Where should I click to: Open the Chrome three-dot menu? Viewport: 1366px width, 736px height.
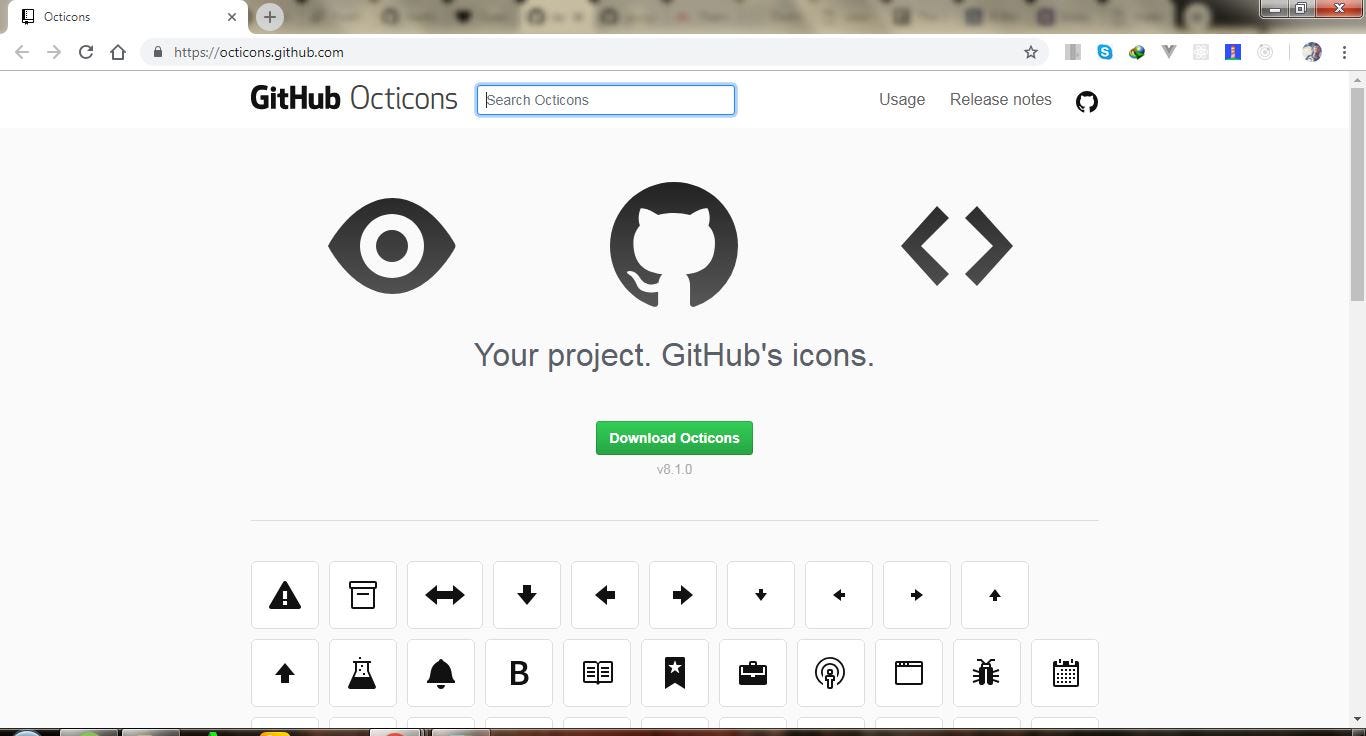(x=1344, y=52)
